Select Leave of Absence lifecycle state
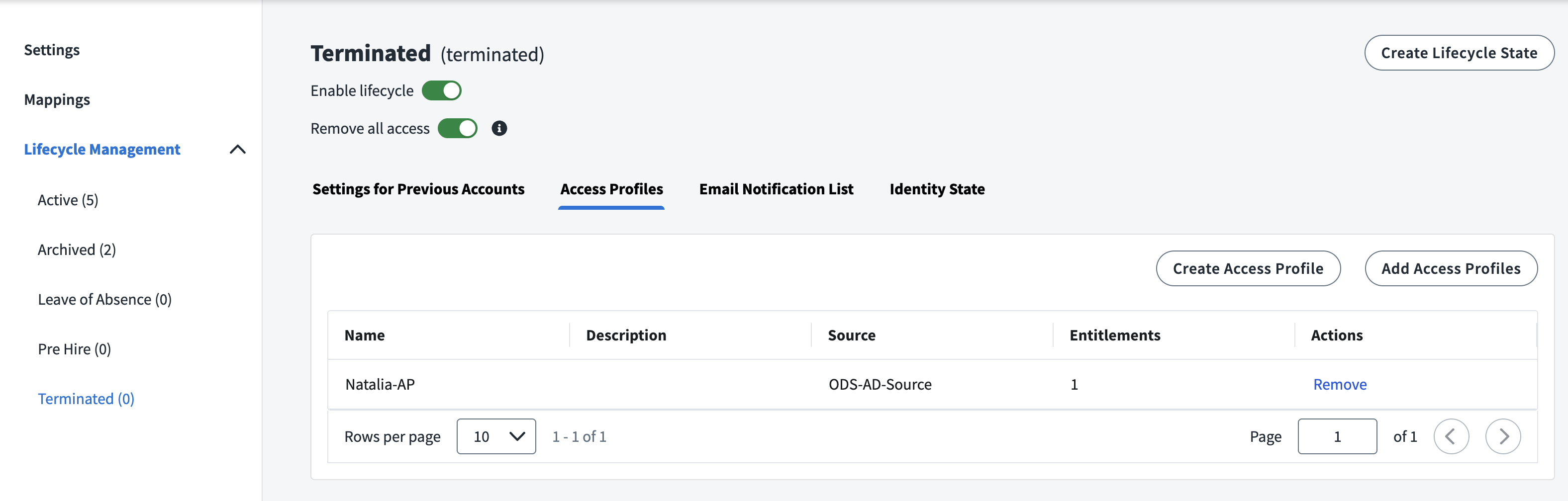1568x501 pixels. (104, 299)
